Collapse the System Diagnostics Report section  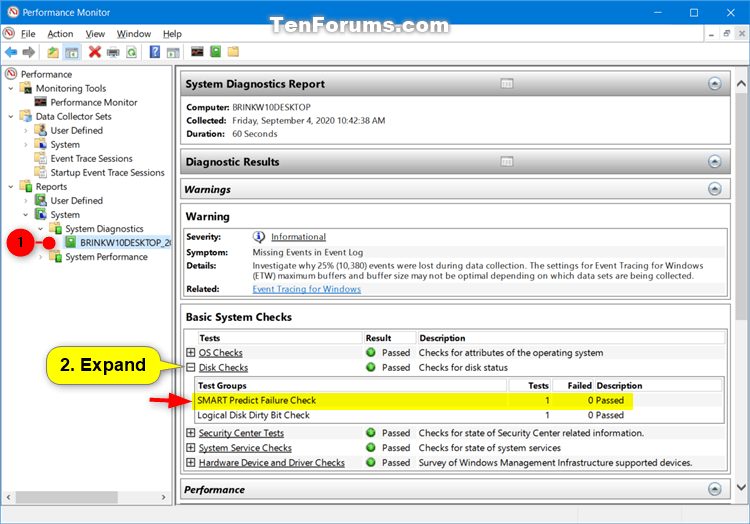pyautogui.click(x=715, y=84)
